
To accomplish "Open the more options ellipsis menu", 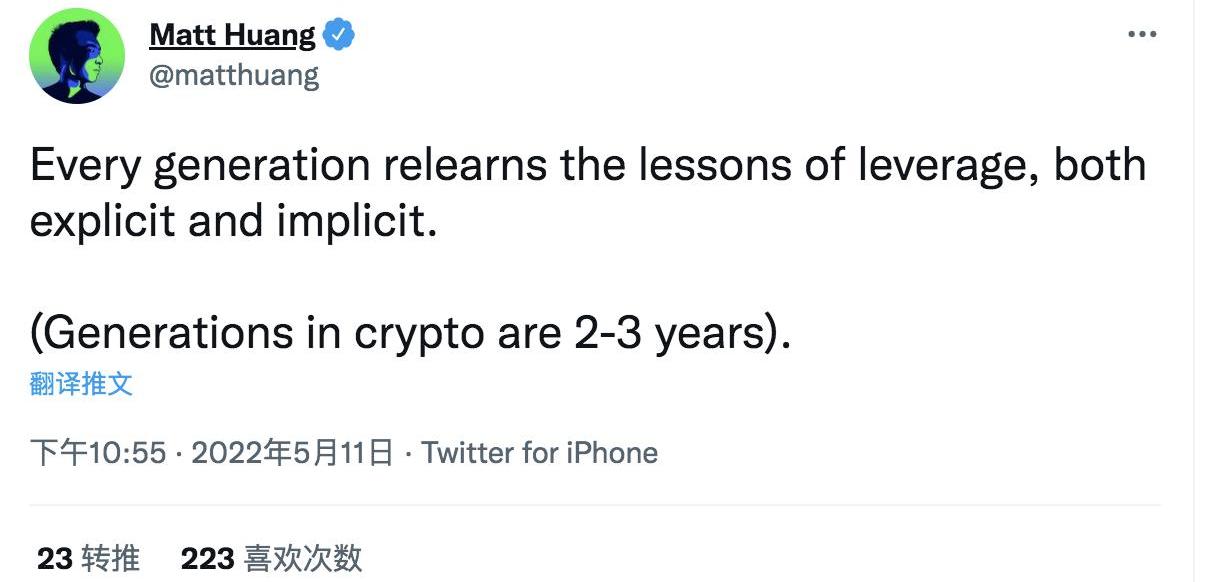I will point(1141,34).
